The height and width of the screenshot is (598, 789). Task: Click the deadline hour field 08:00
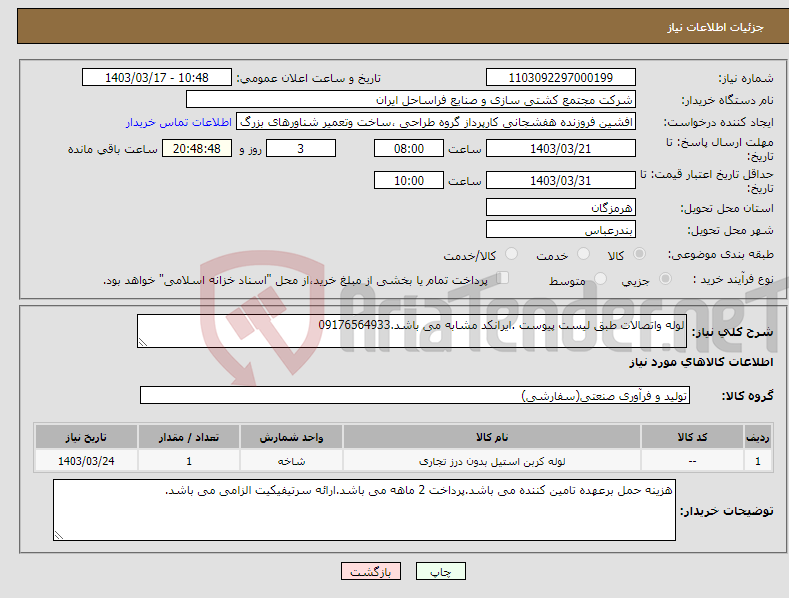(409, 148)
